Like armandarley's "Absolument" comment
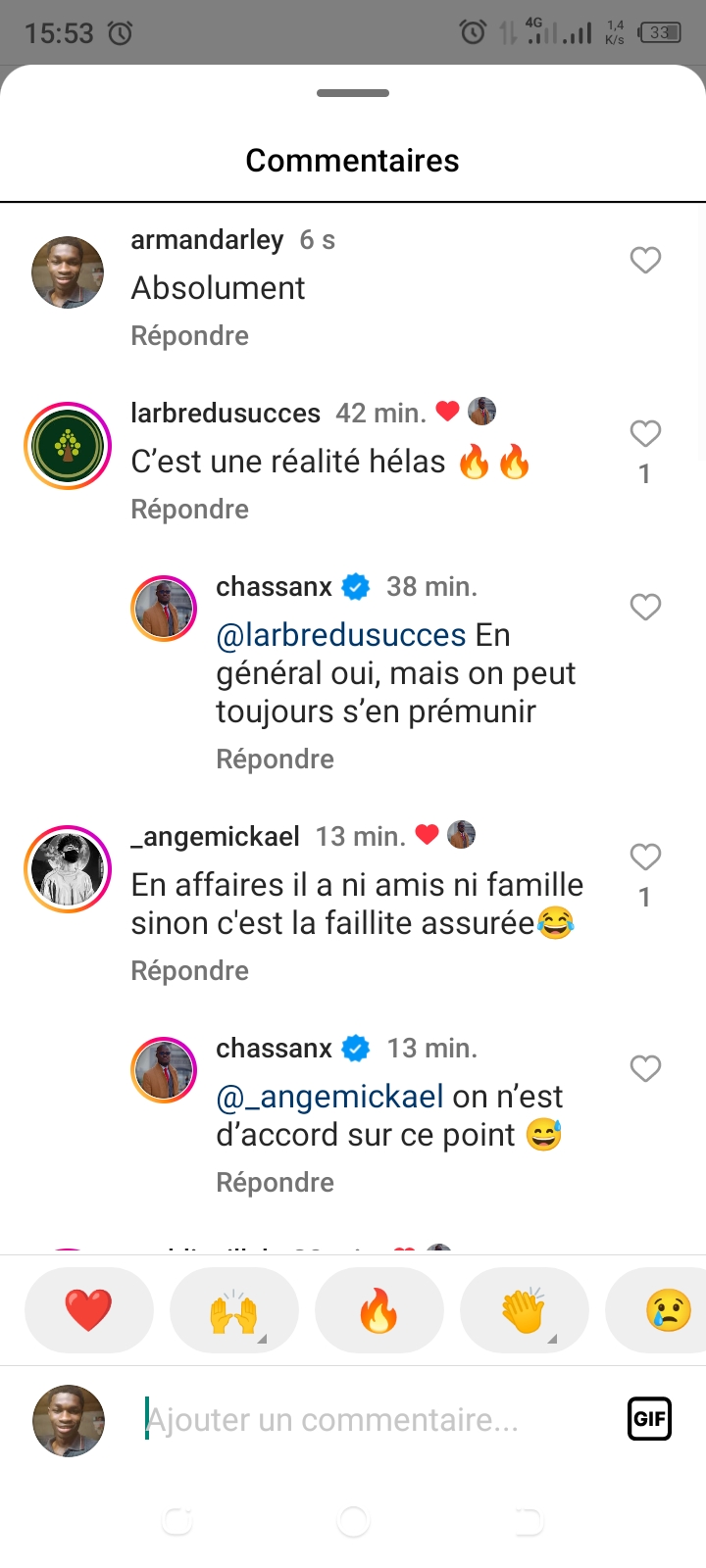Viewport: 706px width, 1568px height. [x=645, y=260]
